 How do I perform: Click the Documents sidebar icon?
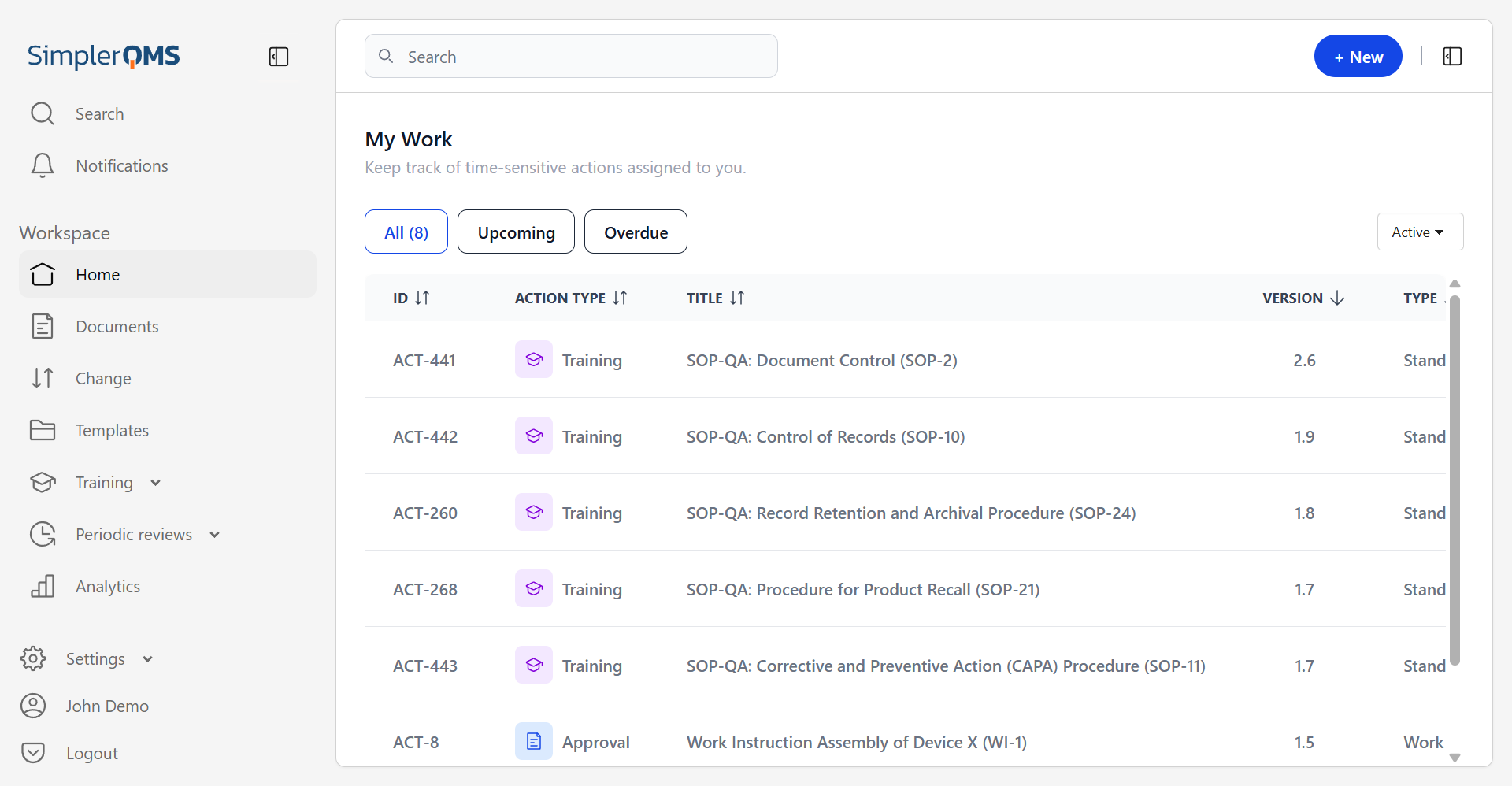[x=43, y=326]
